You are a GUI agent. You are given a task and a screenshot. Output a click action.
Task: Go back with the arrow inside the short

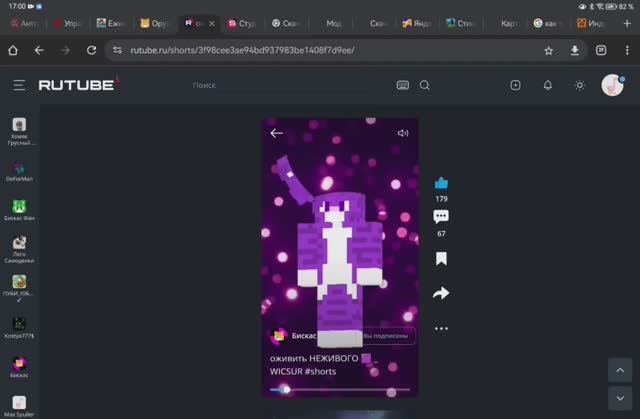coord(277,133)
